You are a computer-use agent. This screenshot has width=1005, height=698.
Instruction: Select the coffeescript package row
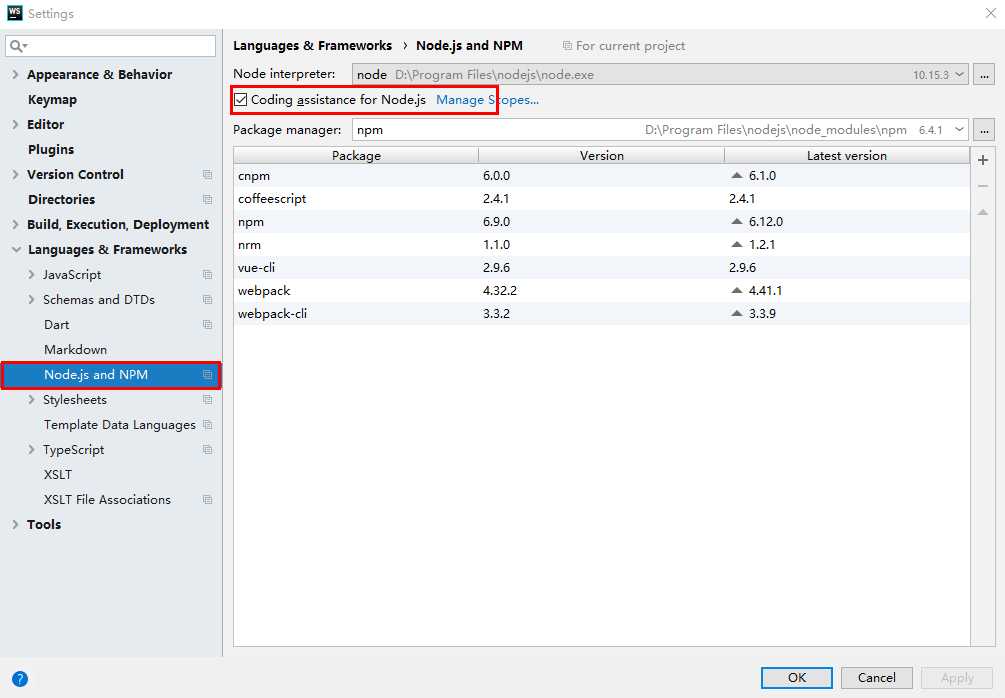601,199
